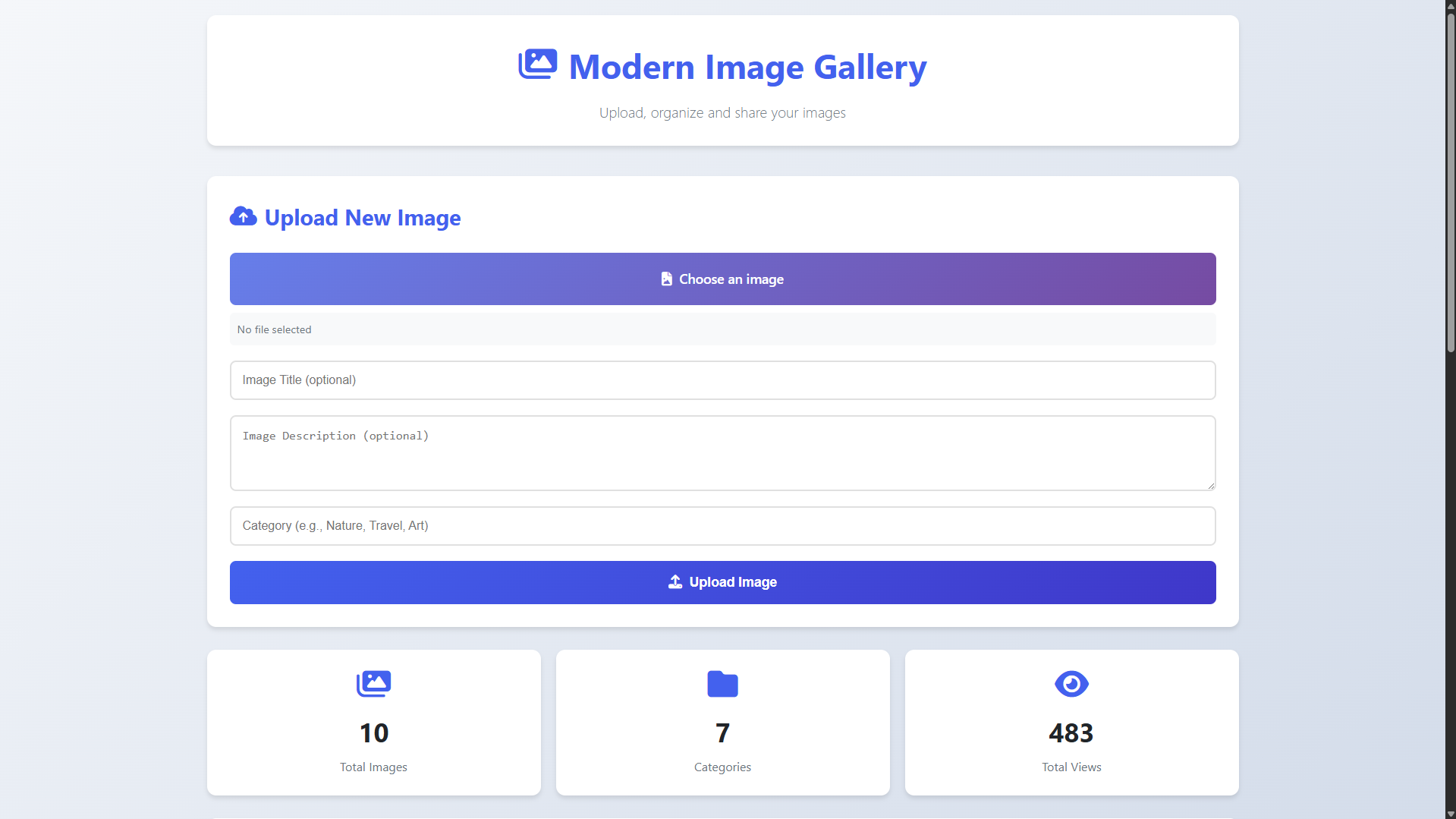Viewport: 1456px width, 819px height.
Task: Click the Upload New Image heading
Action: coord(362,218)
